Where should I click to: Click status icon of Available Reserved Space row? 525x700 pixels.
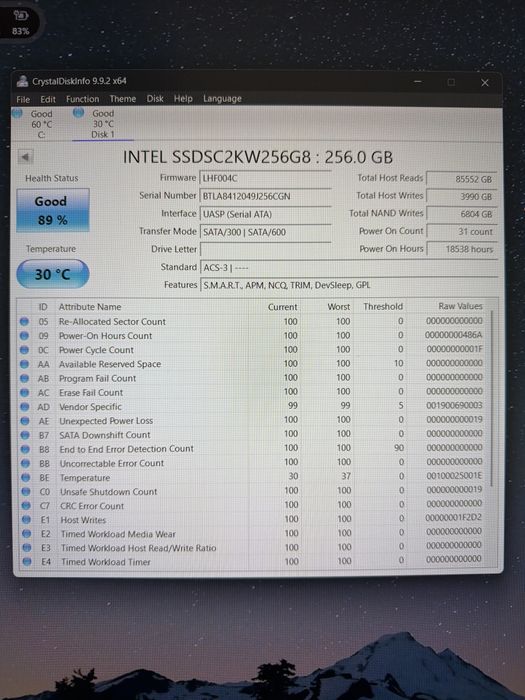click(x=25, y=364)
